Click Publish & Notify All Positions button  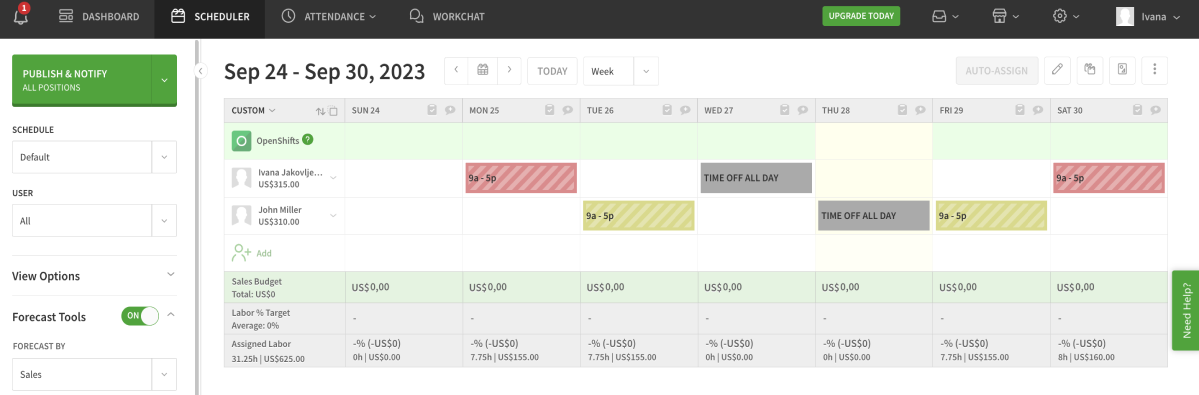click(82, 79)
